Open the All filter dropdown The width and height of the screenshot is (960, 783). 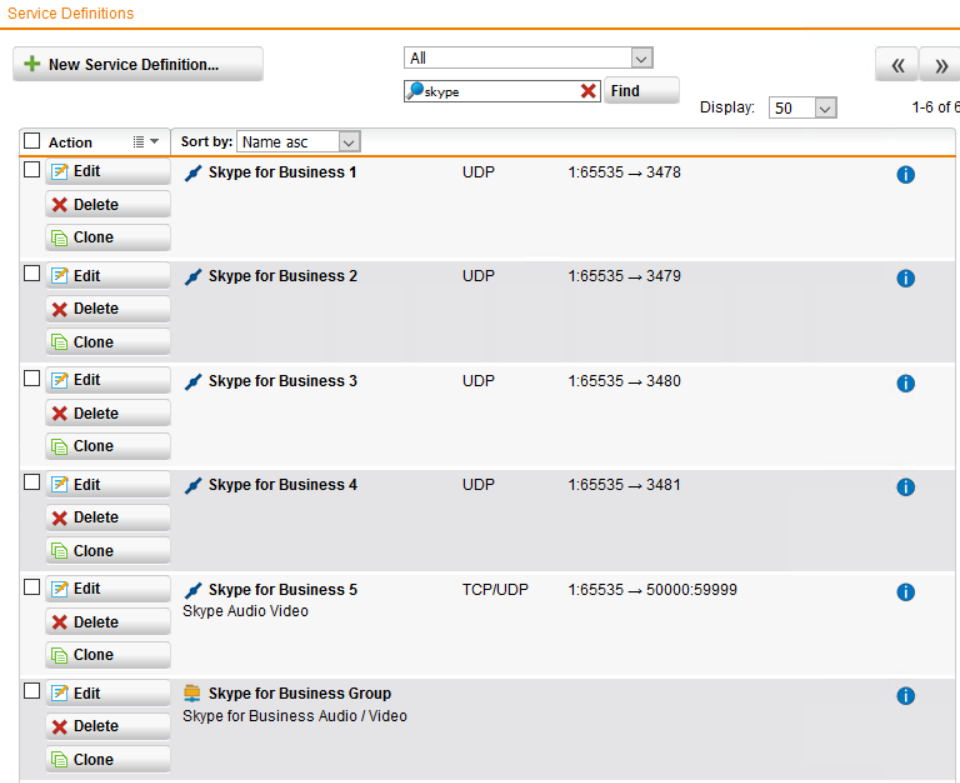coord(528,58)
